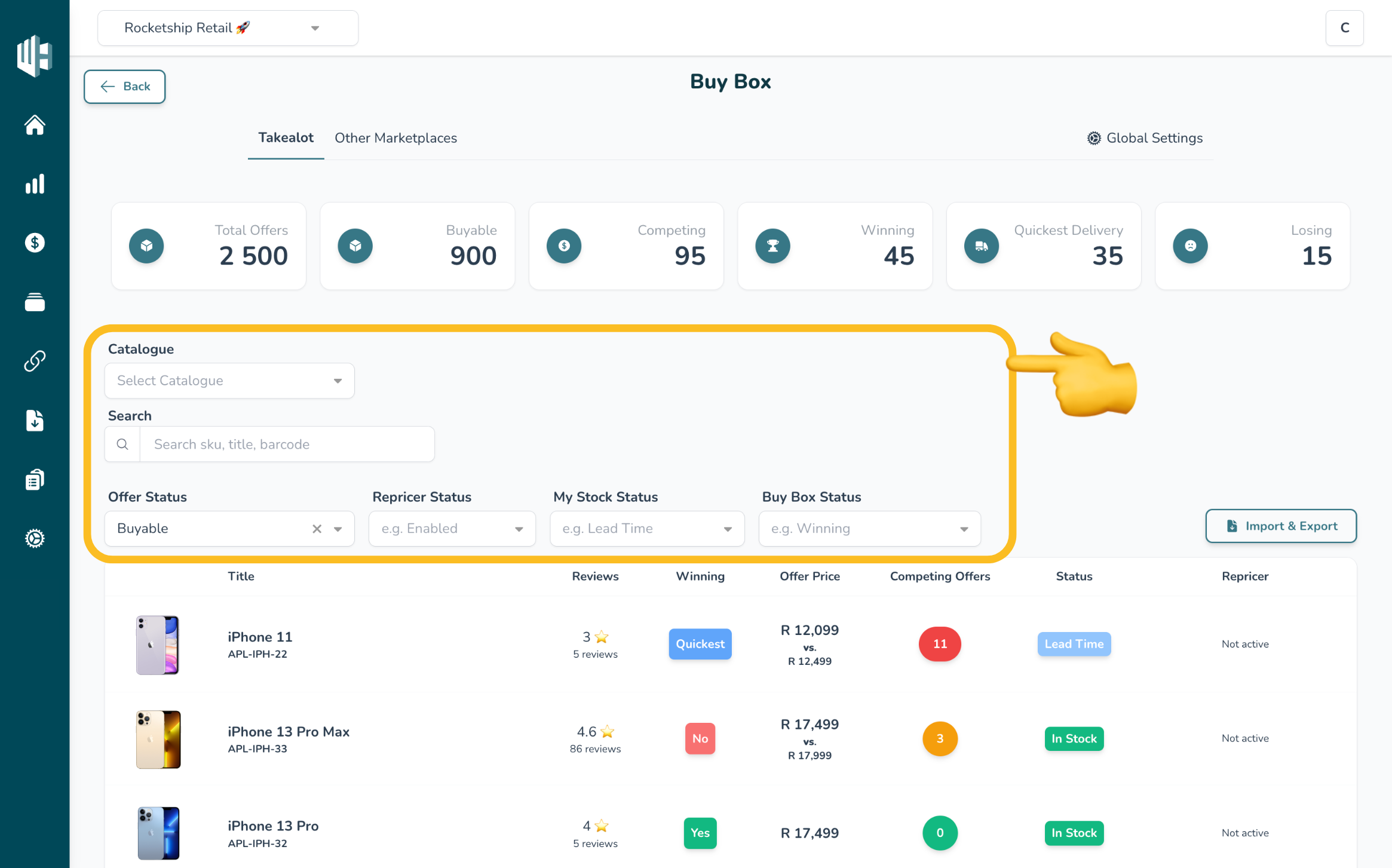Viewport: 1392px width, 868px height.
Task: Click the dollar sign sidebar icon
Action: pyautogui.click(x=35, y=243)
